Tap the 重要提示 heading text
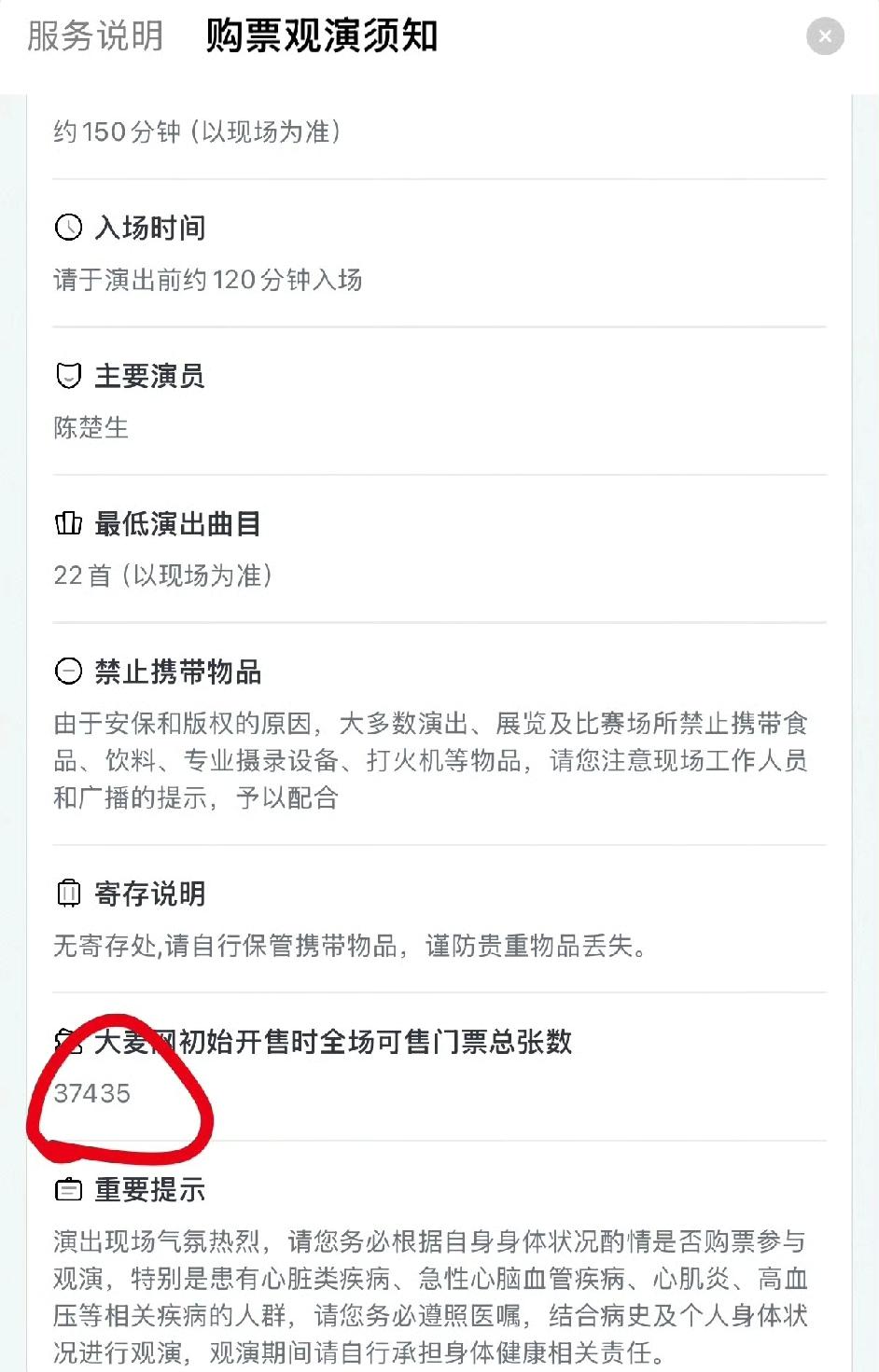 coord(150,1190)
